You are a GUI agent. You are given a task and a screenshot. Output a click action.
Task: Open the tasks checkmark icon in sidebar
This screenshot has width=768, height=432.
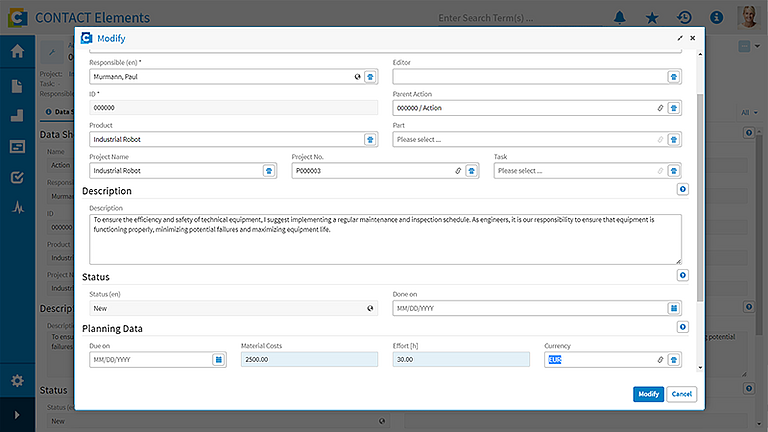tap(17, 177)
